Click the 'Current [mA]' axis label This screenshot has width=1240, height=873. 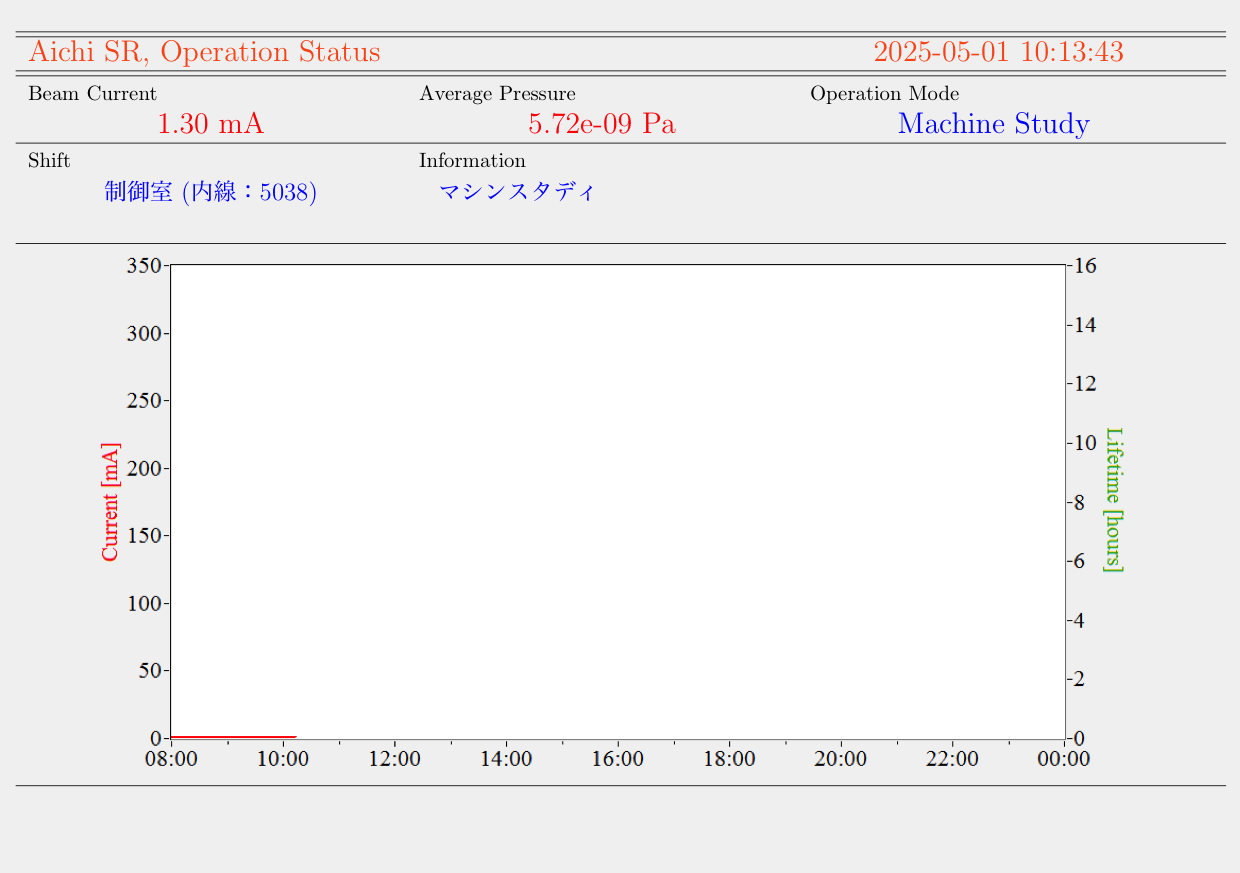110,502
